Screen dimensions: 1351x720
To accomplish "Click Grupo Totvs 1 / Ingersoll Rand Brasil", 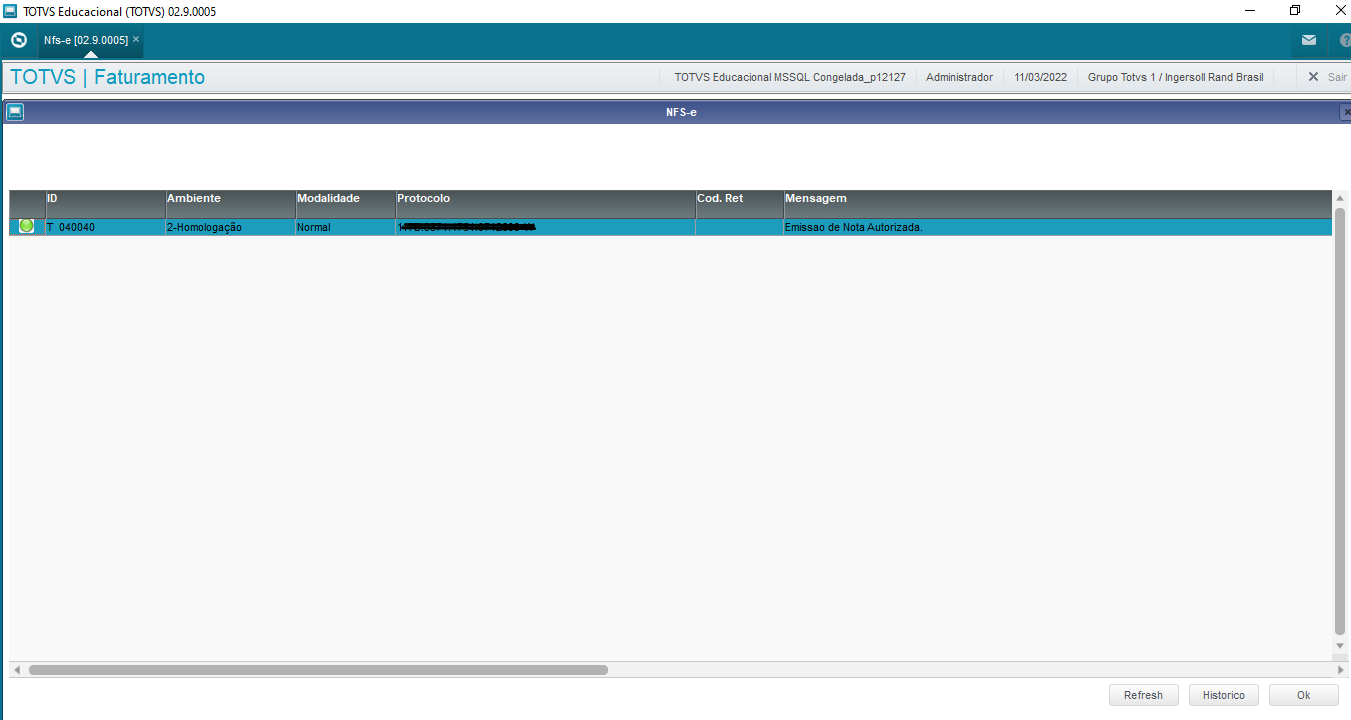I will coord(1175,77).
